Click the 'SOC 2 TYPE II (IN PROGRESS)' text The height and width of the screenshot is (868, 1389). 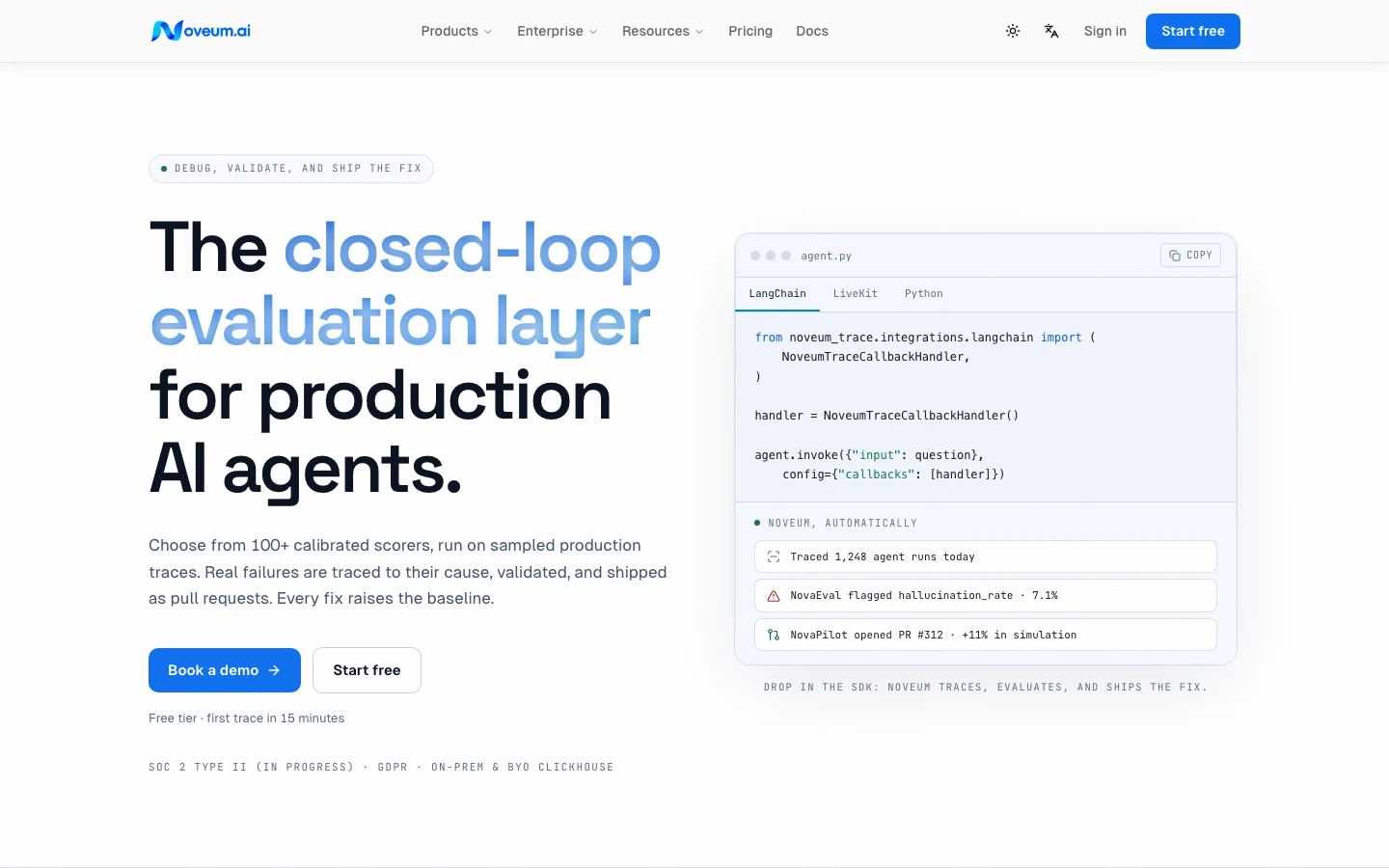[x=251, y=768]
